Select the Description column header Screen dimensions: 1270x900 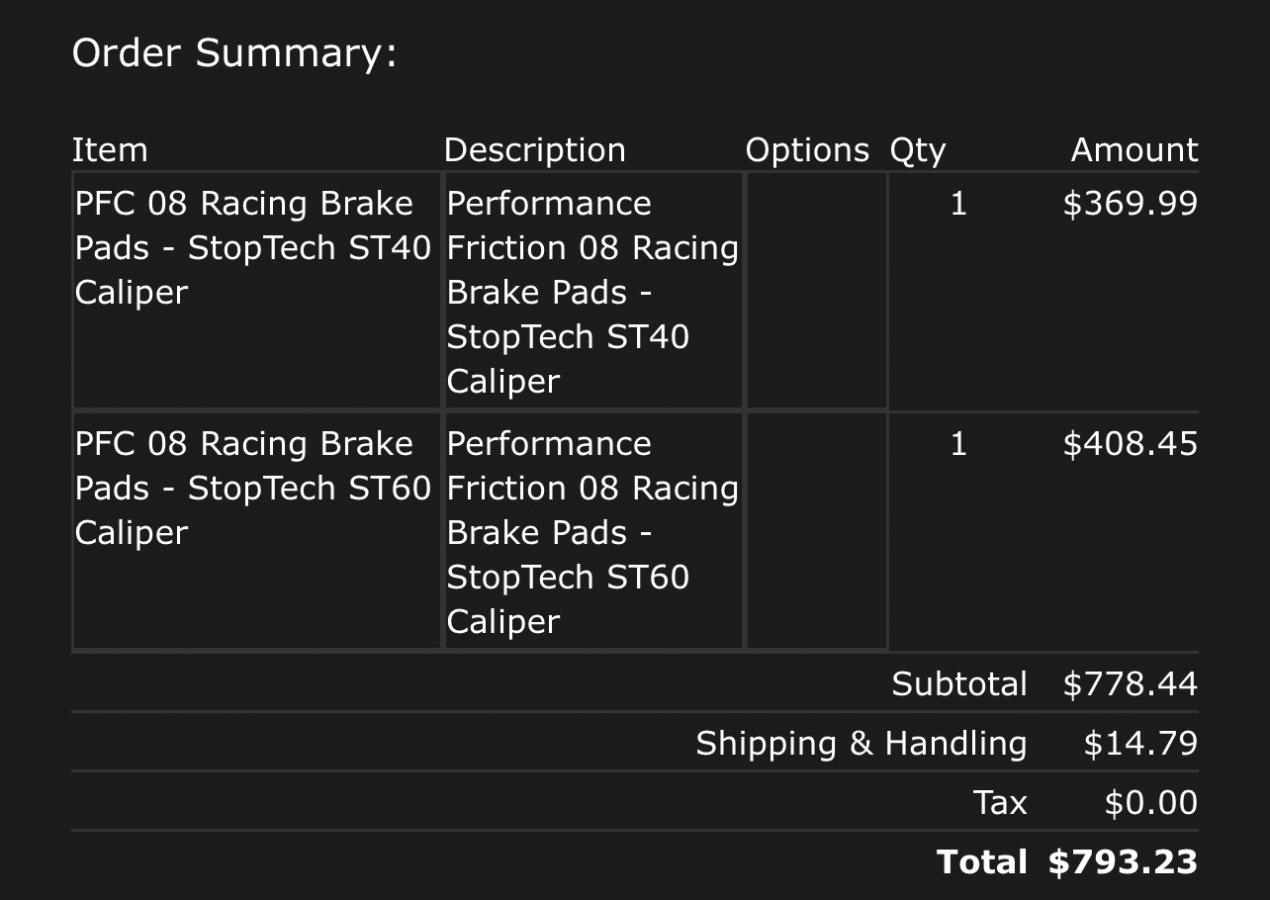(x=534, y=150)
